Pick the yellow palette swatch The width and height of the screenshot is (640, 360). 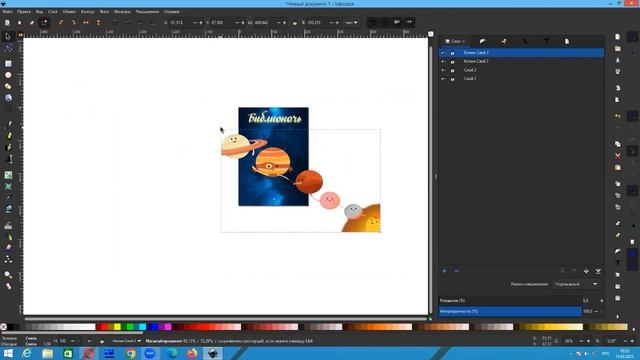(x=118, y=327)
